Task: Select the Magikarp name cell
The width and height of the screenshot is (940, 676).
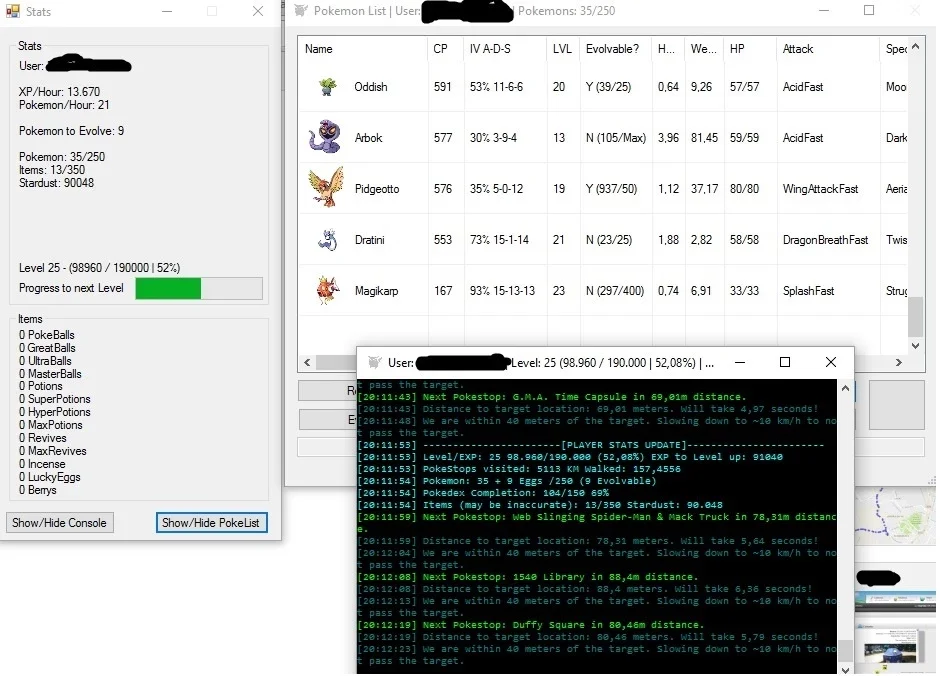Action: point(376,291)
